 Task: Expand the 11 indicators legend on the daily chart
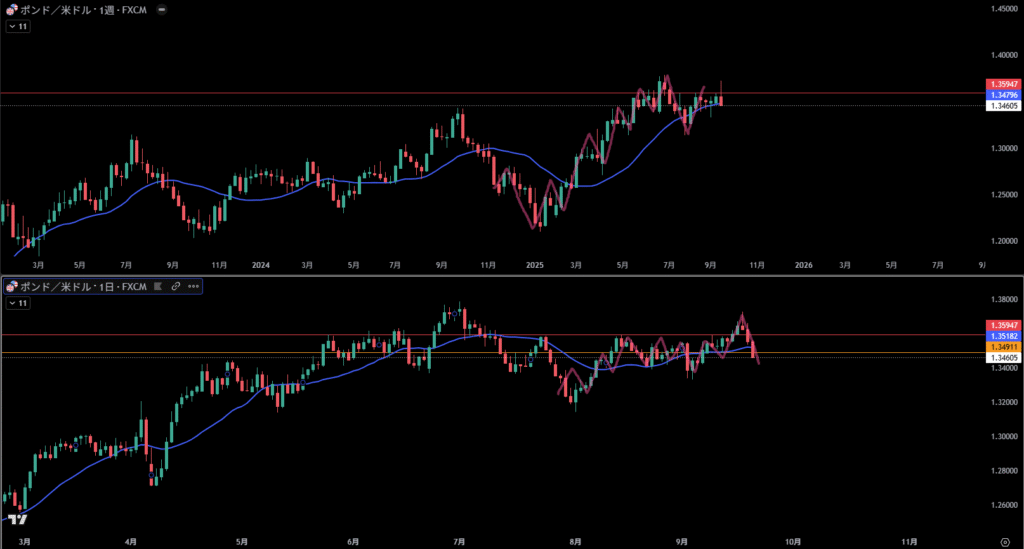[18, 302]
